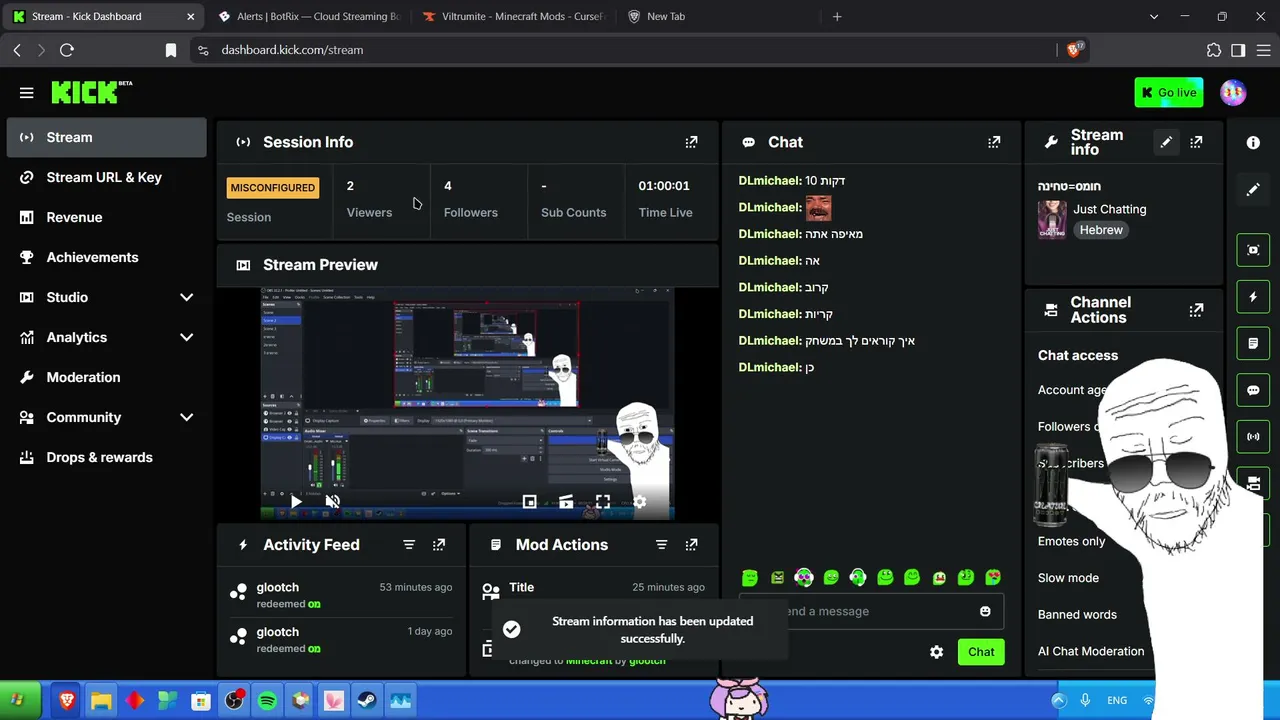
Task: Expand the Analytics sidebar section
Action: coord(186,337)
